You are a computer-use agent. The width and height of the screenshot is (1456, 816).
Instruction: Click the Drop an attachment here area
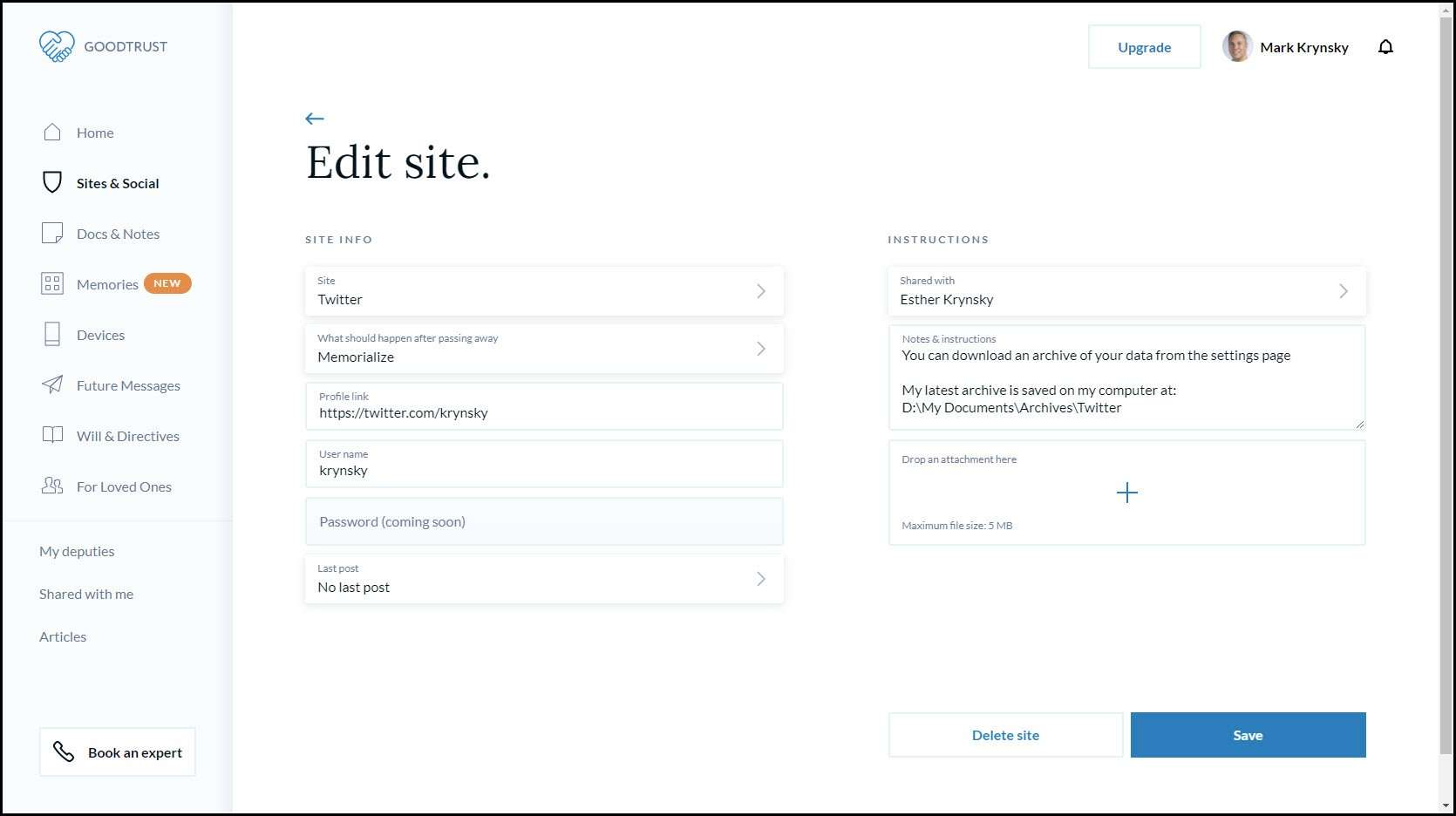point(1126,493)
